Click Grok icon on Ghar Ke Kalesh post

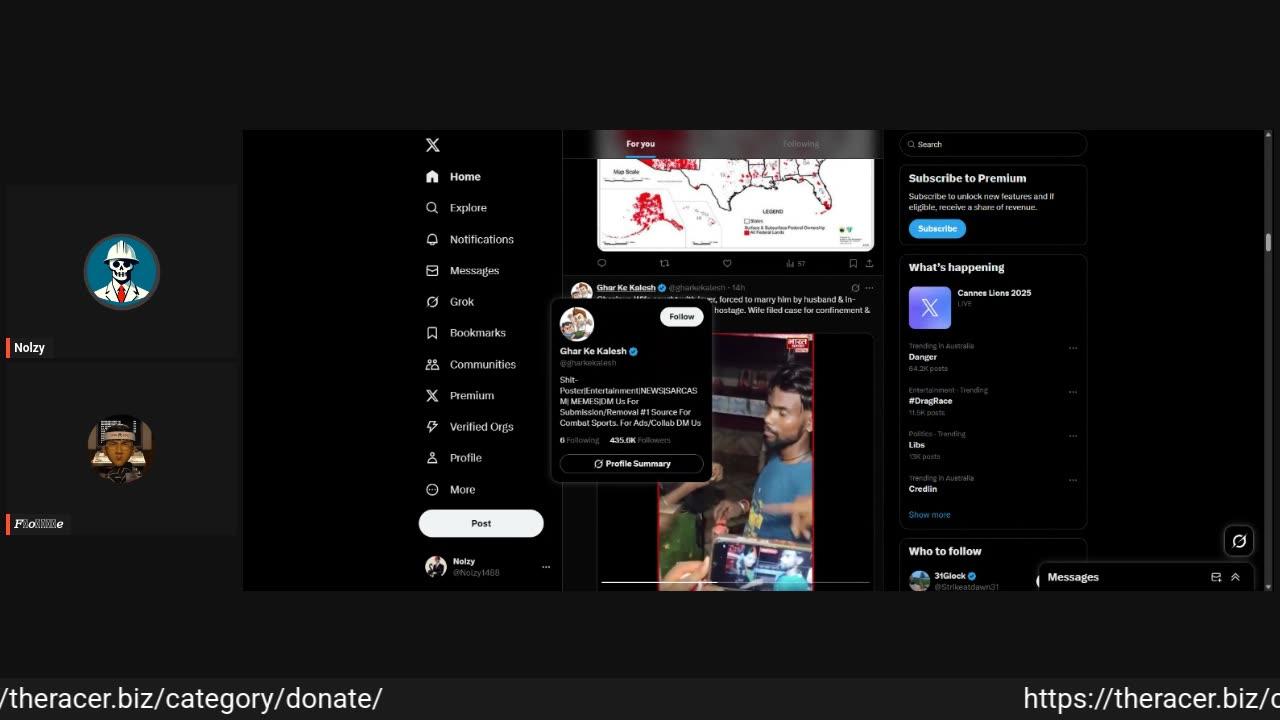coord(855,288)
